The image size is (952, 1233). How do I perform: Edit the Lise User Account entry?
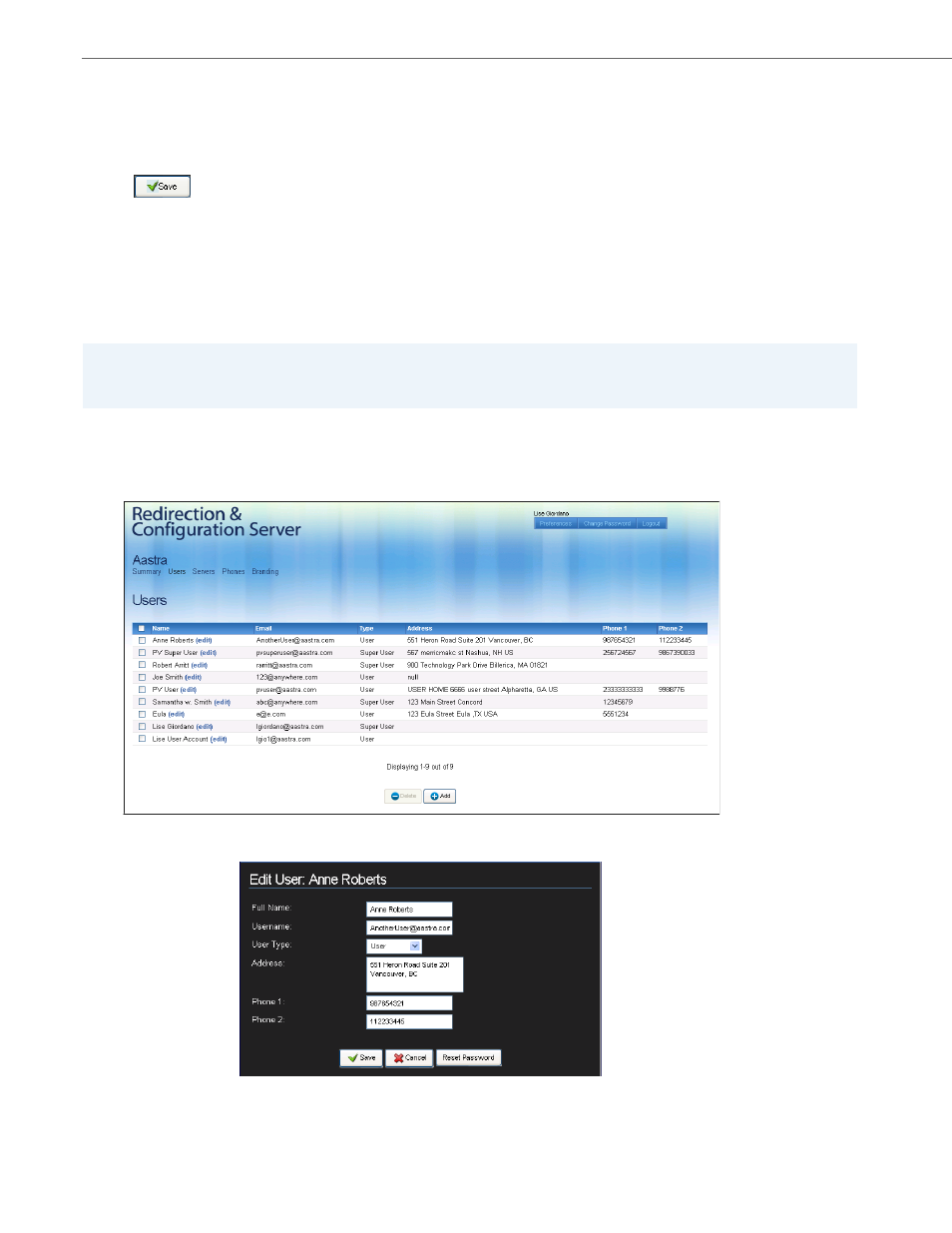pos(219,740)
